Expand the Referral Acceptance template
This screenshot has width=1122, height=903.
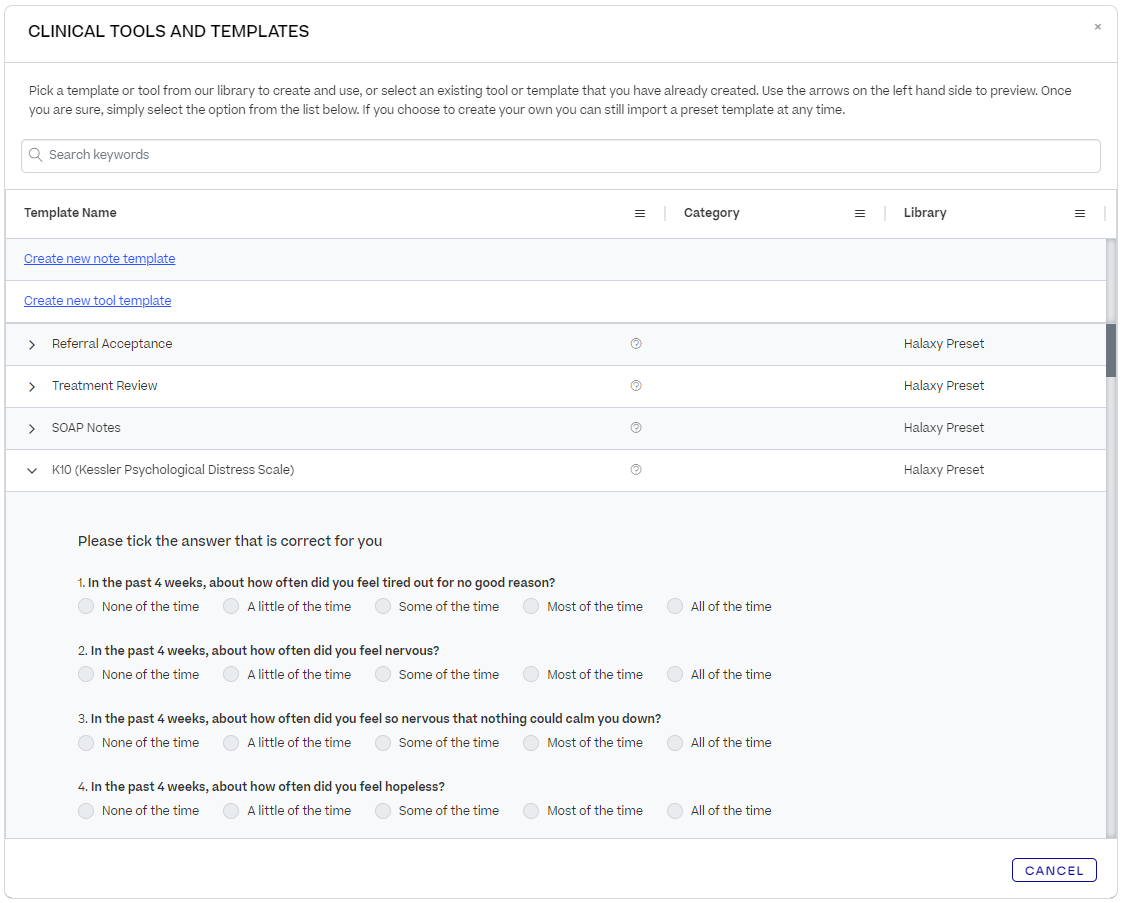[x=32, y=343]
